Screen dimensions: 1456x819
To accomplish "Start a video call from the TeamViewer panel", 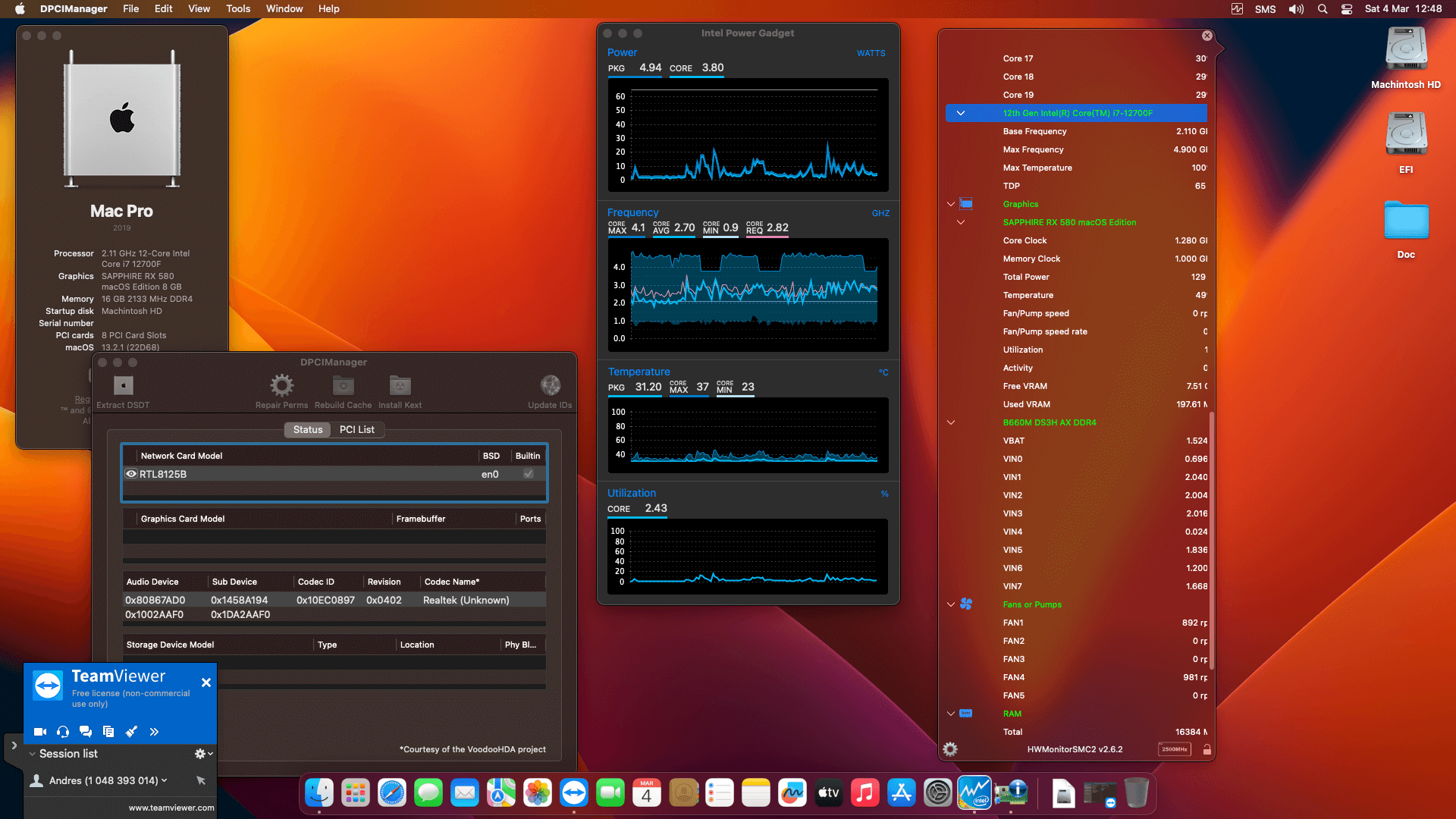I will click(39, 732).
